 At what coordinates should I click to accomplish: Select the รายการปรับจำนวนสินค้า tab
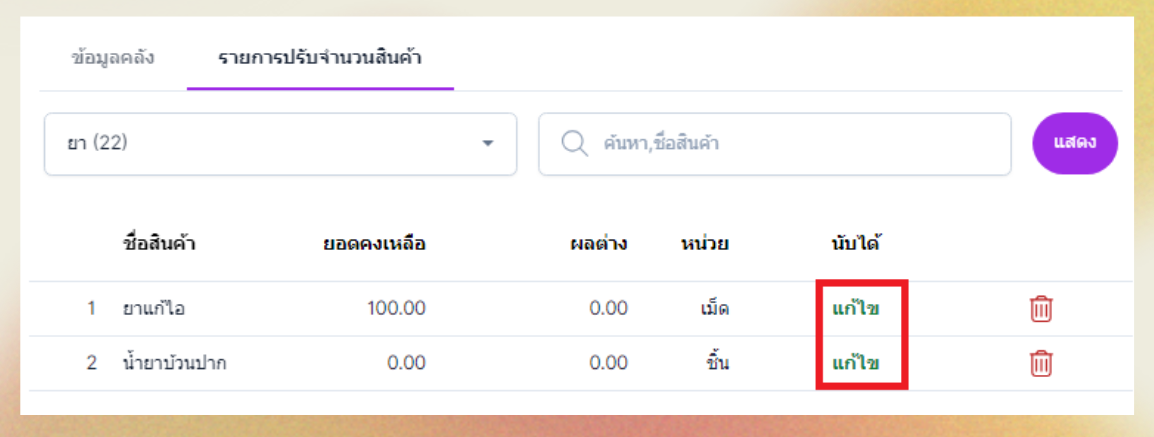click(320, 57)
